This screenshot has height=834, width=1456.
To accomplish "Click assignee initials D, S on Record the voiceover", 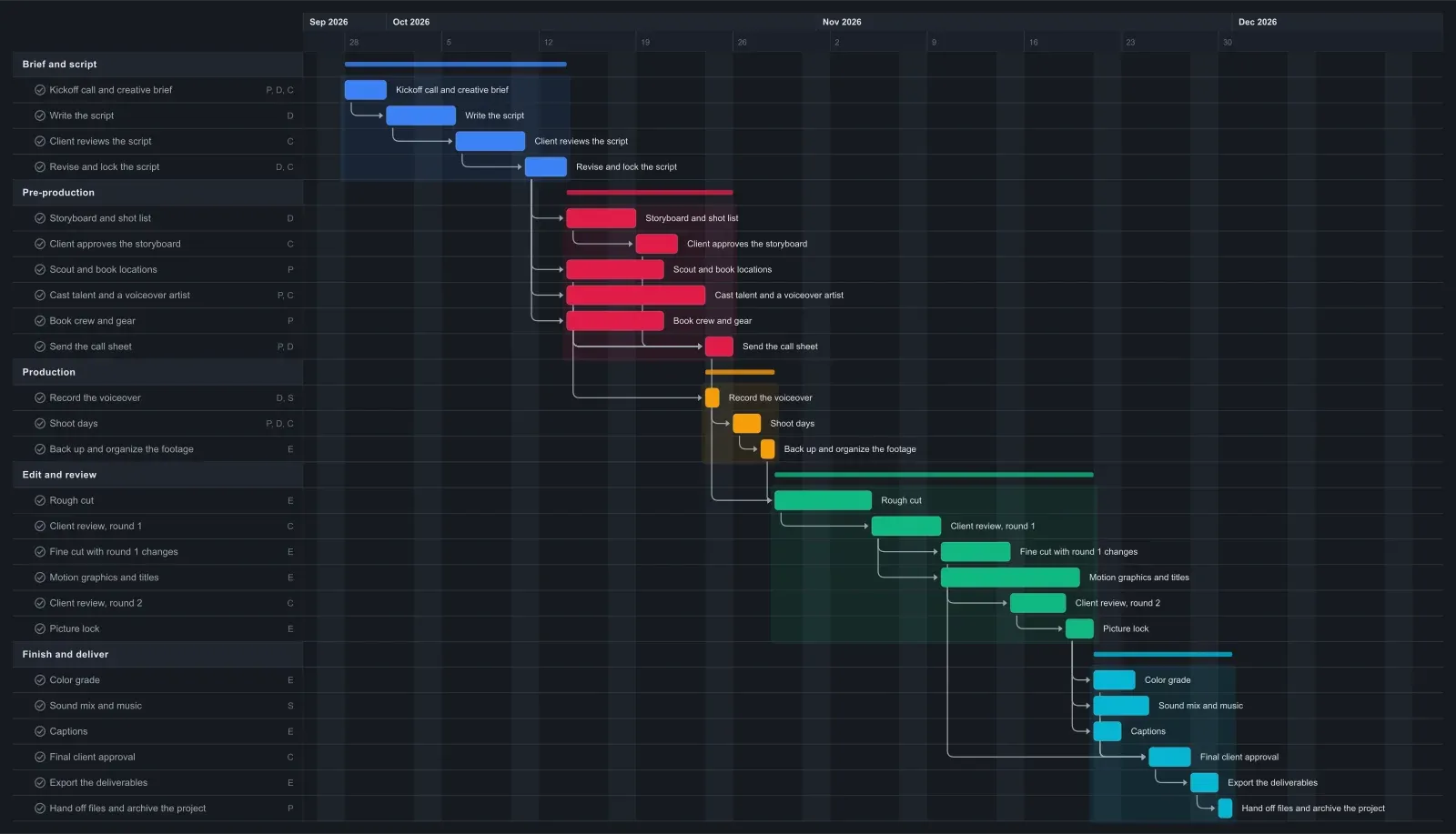I will point(285,398).
